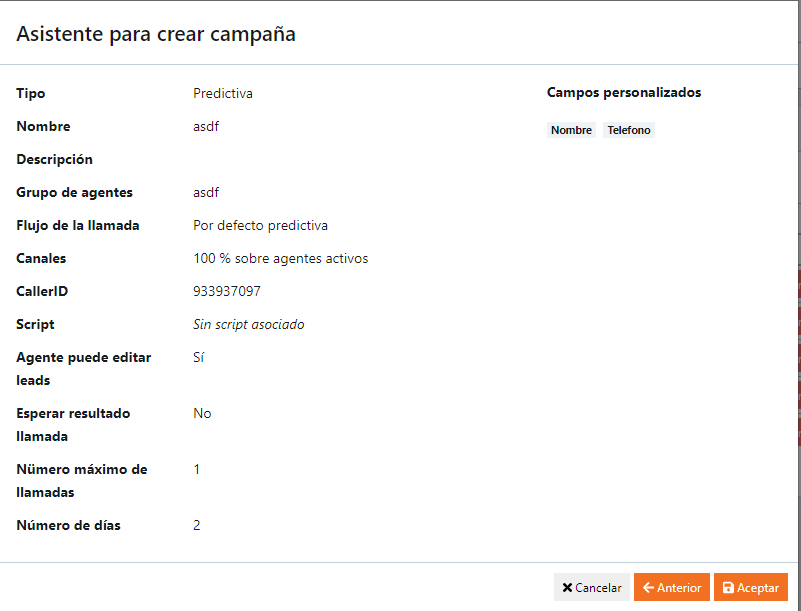Click '100 % sobre agentes activos' value
This screenshot has height=611, width=801.
click(x=280, y=258)
